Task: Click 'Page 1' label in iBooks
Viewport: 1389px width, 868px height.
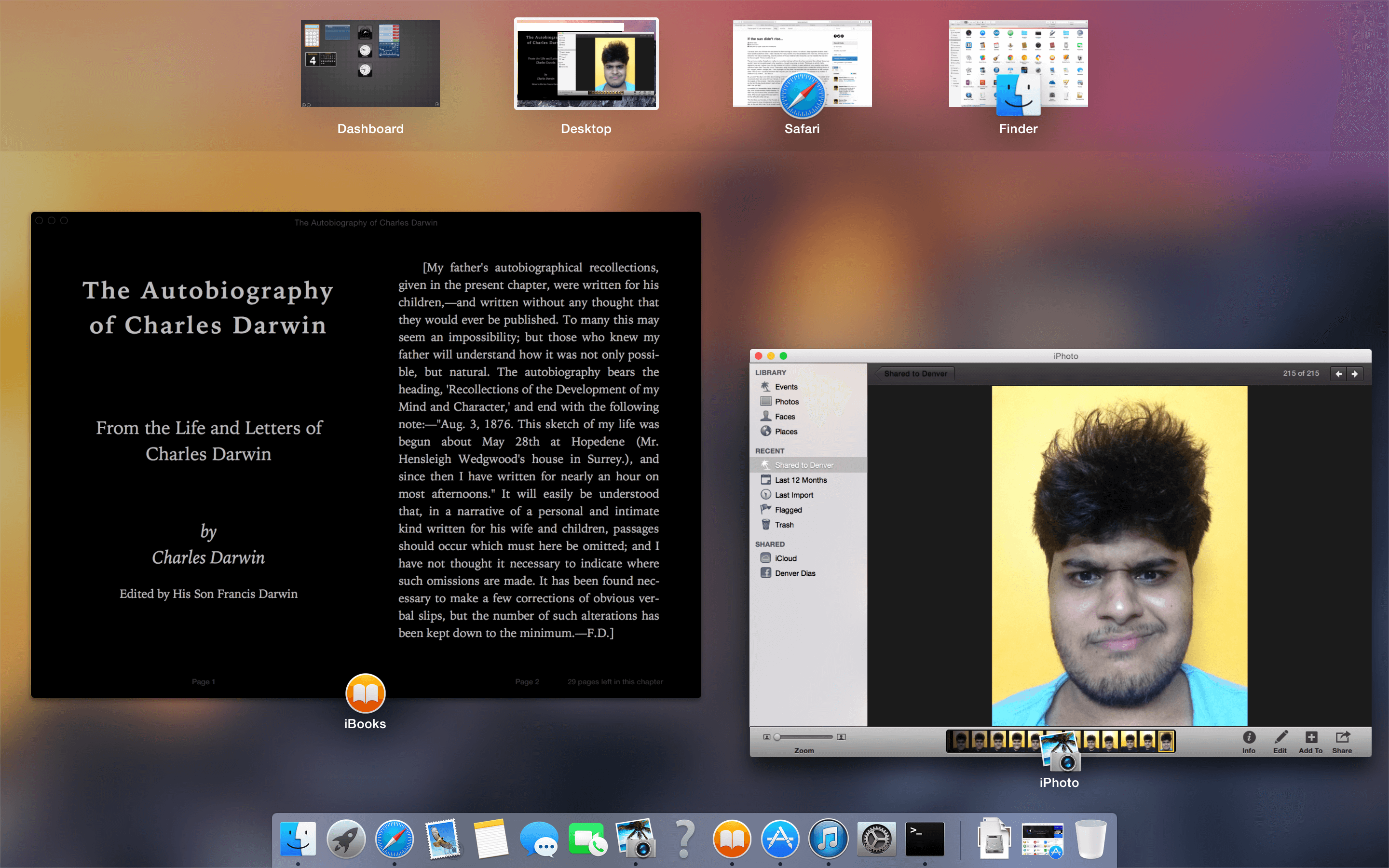Action: tap(203, 682)
